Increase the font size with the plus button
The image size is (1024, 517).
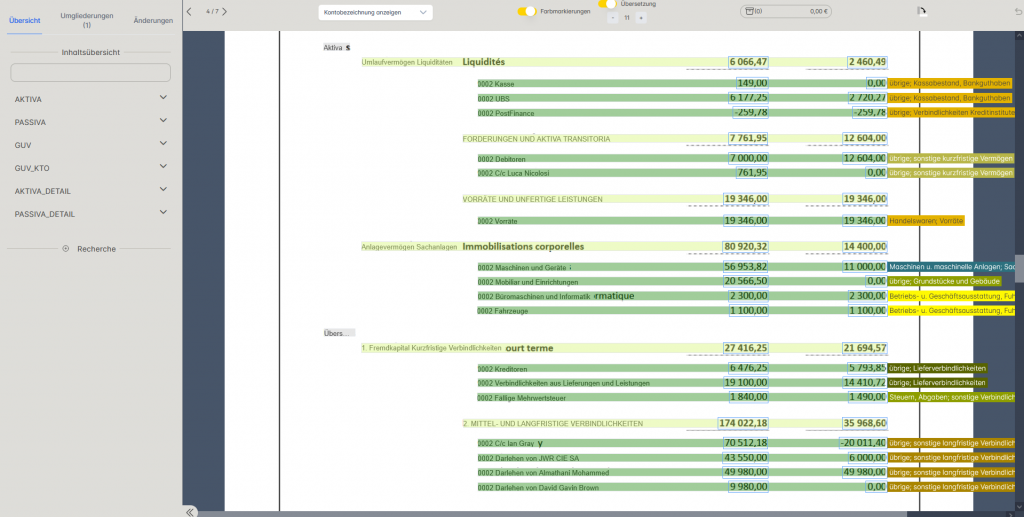click(641, 18)
